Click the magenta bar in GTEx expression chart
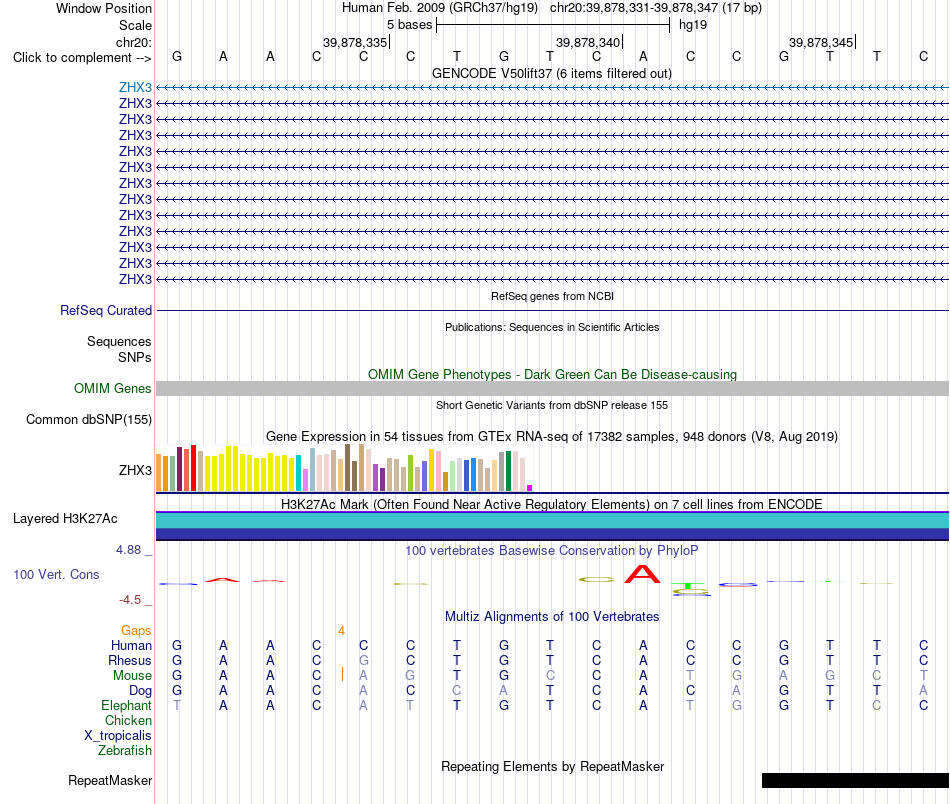 pyautogui.click(x=530, y=488)
